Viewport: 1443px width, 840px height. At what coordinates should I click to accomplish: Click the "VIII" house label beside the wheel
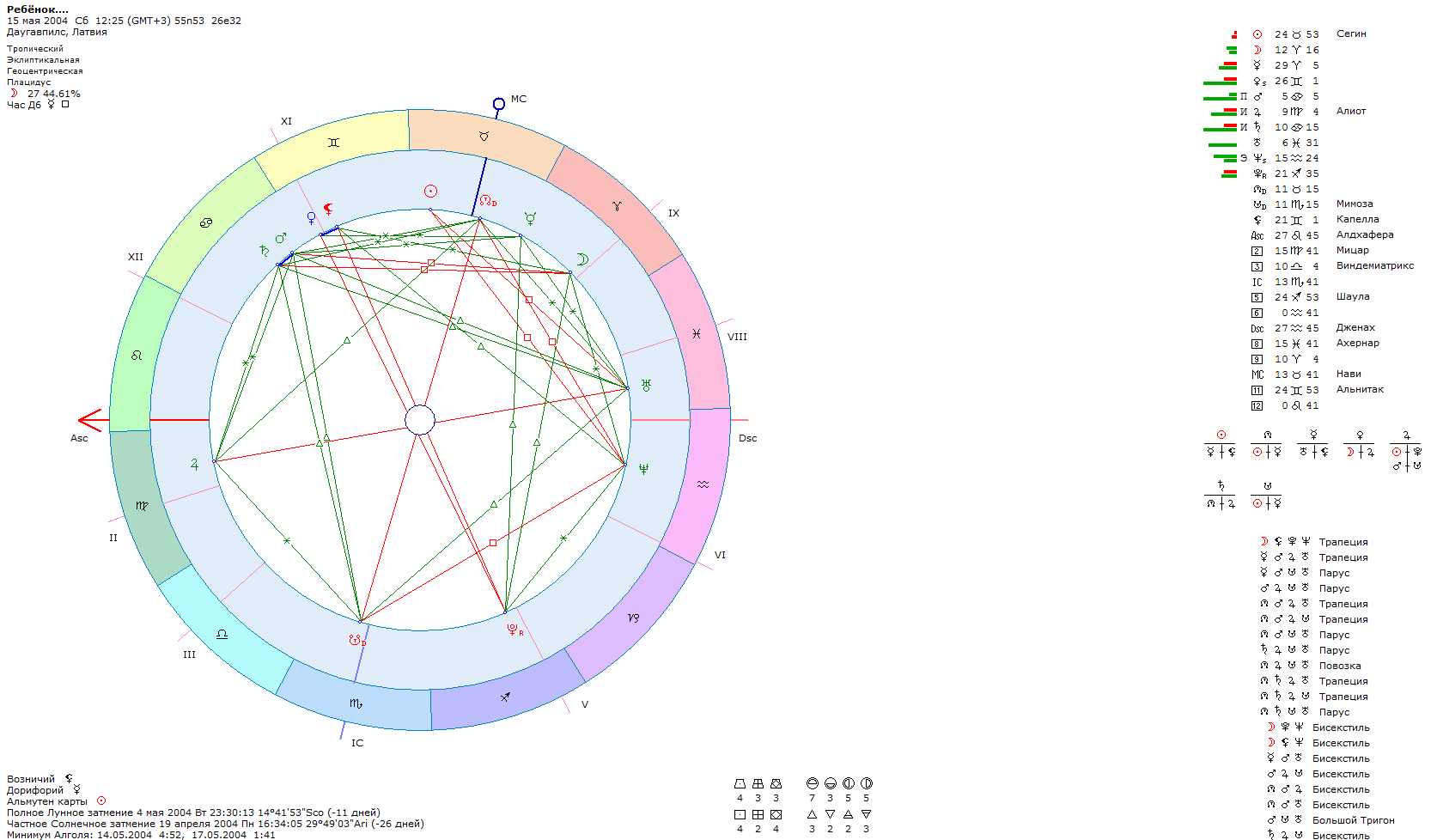pyautogui.click(x=737, y=337)
